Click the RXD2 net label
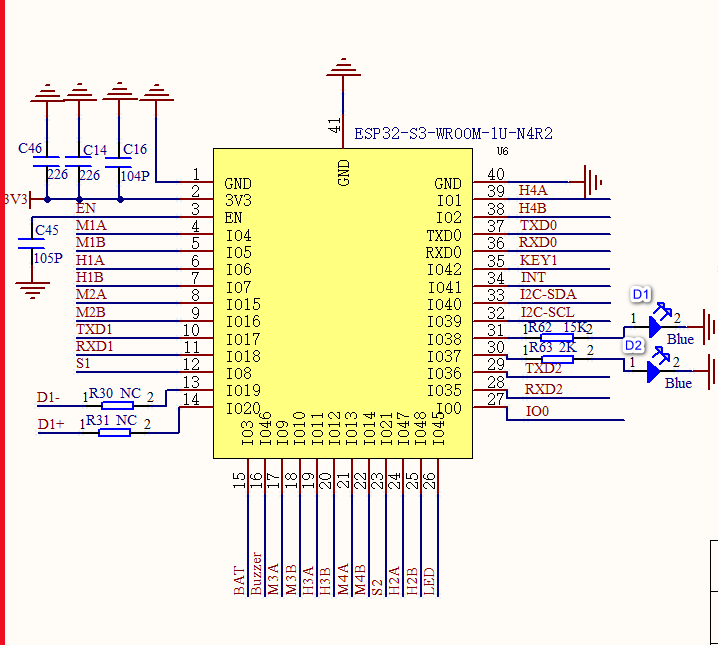Screen dimensions: 718x645 (x=544, y=389)
